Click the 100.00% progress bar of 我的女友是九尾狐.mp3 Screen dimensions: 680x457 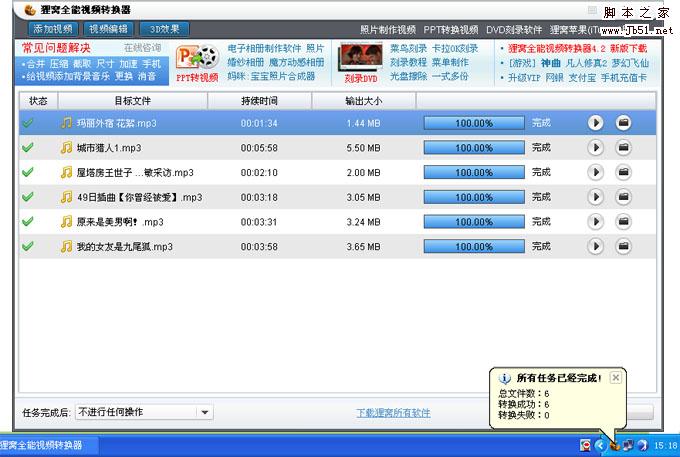[474, 246]
